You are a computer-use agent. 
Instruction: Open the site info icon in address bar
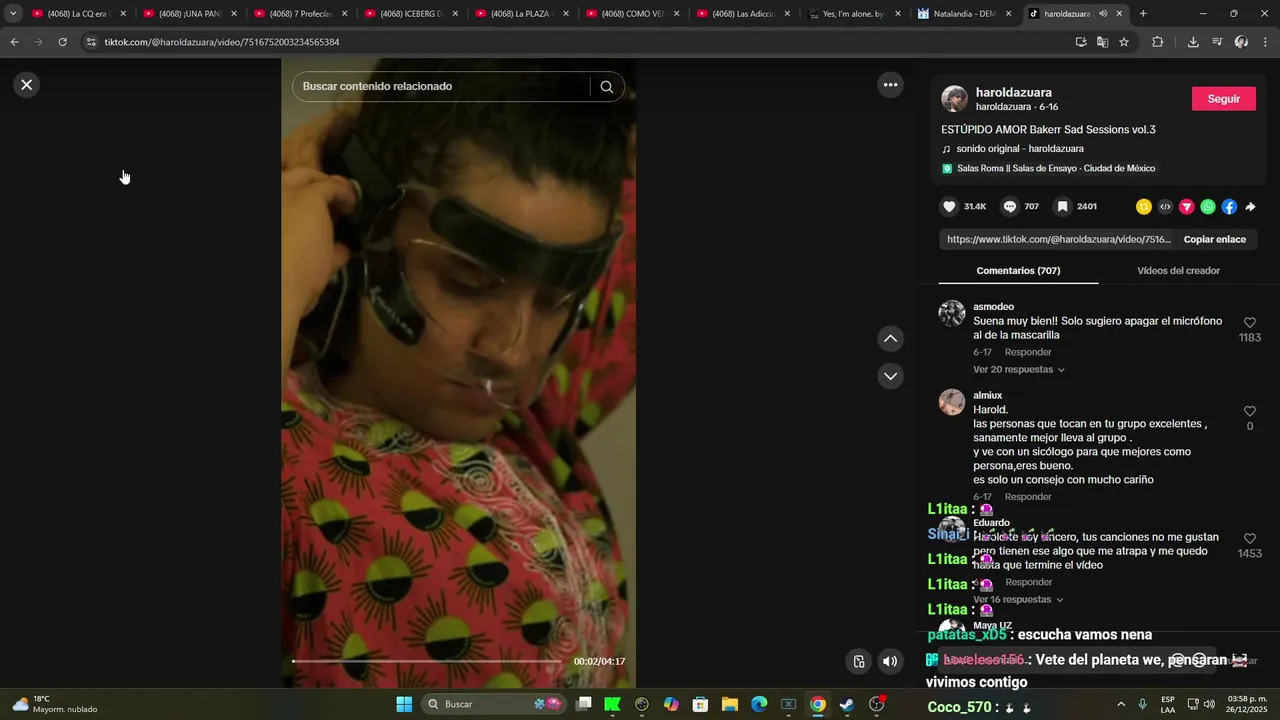(x=91, y=42)
